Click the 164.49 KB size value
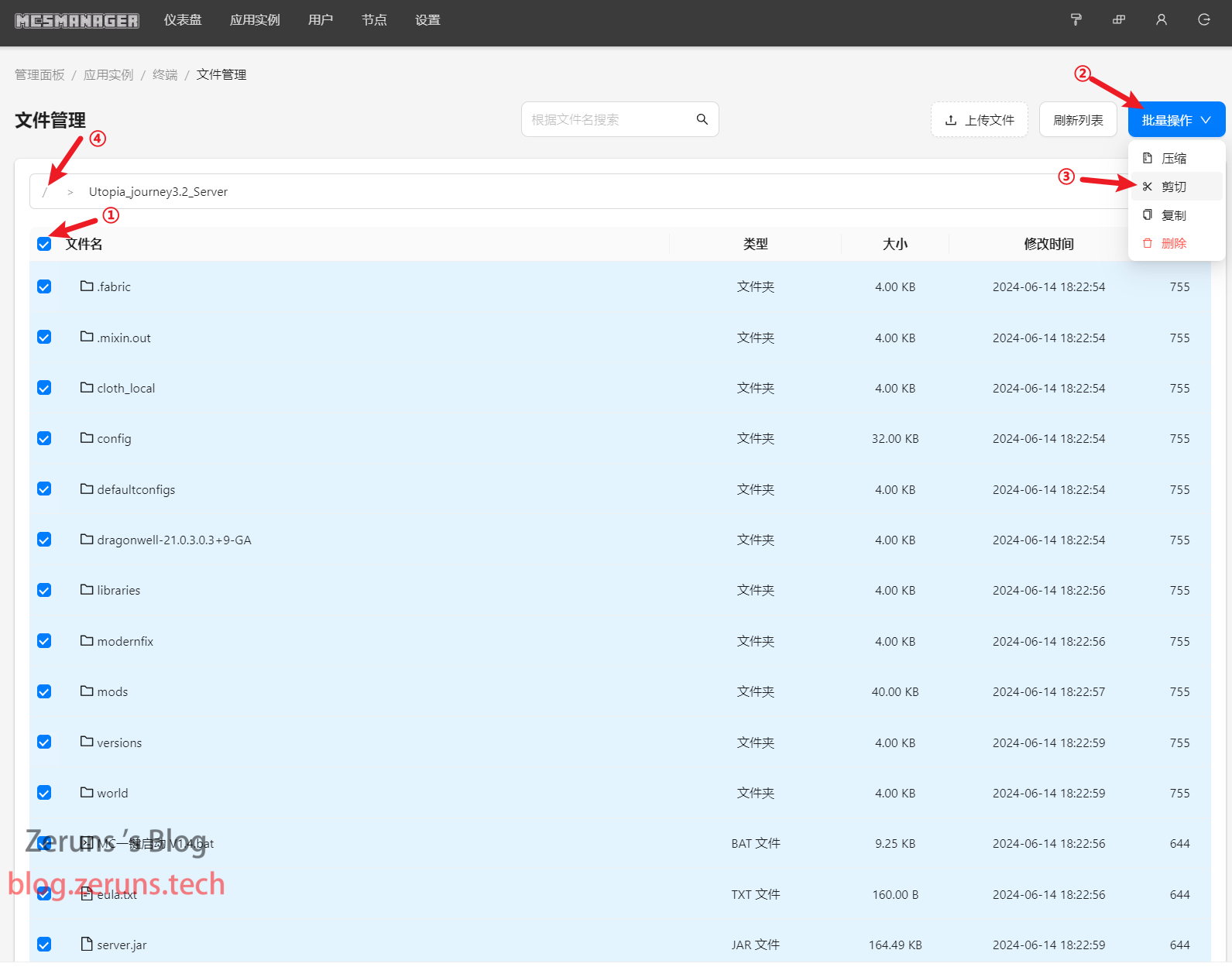The height and width of the screenshot is (967, 1232). click(895, 945)
